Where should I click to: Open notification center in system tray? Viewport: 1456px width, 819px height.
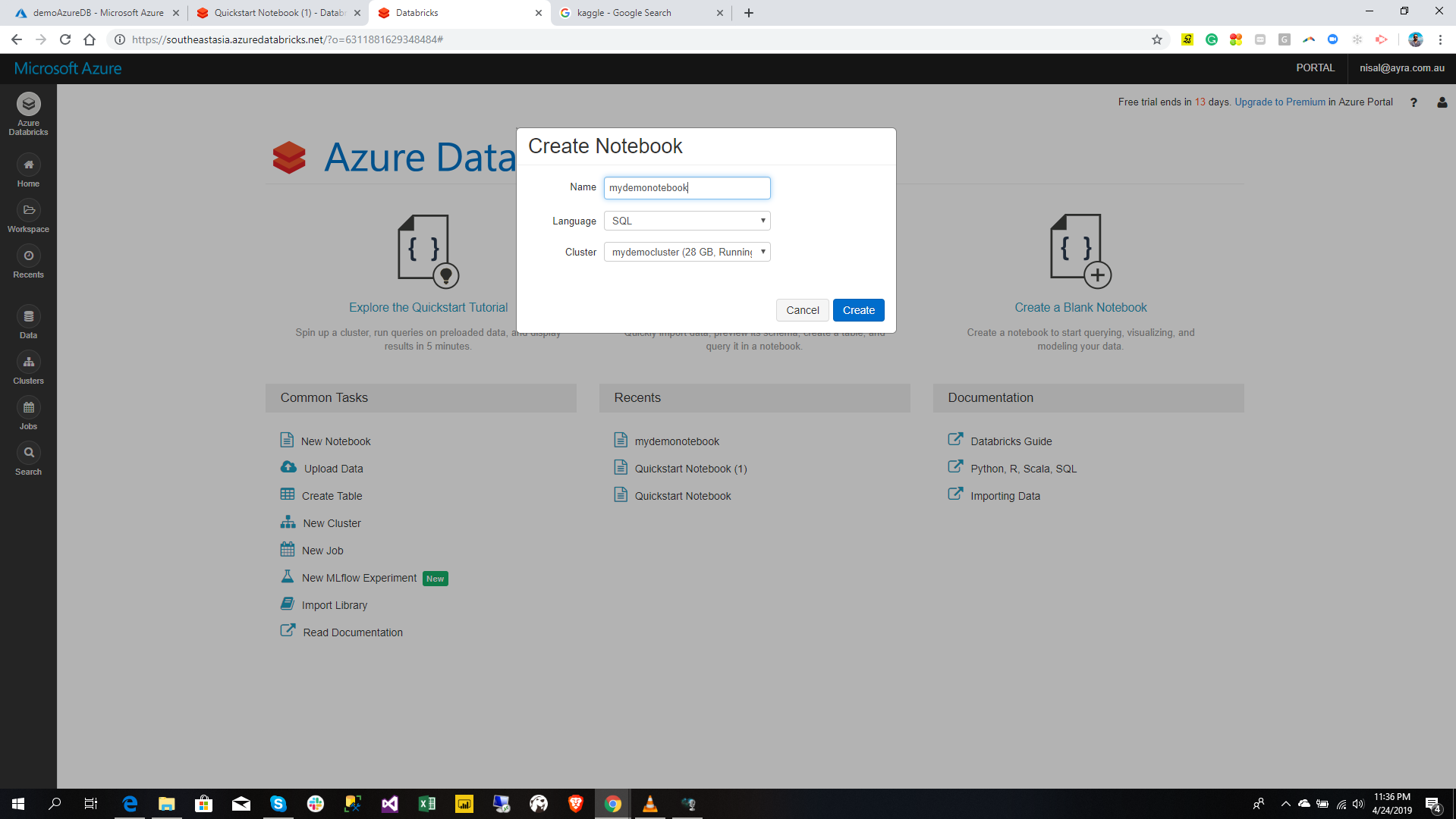(x=1433, y=804)
